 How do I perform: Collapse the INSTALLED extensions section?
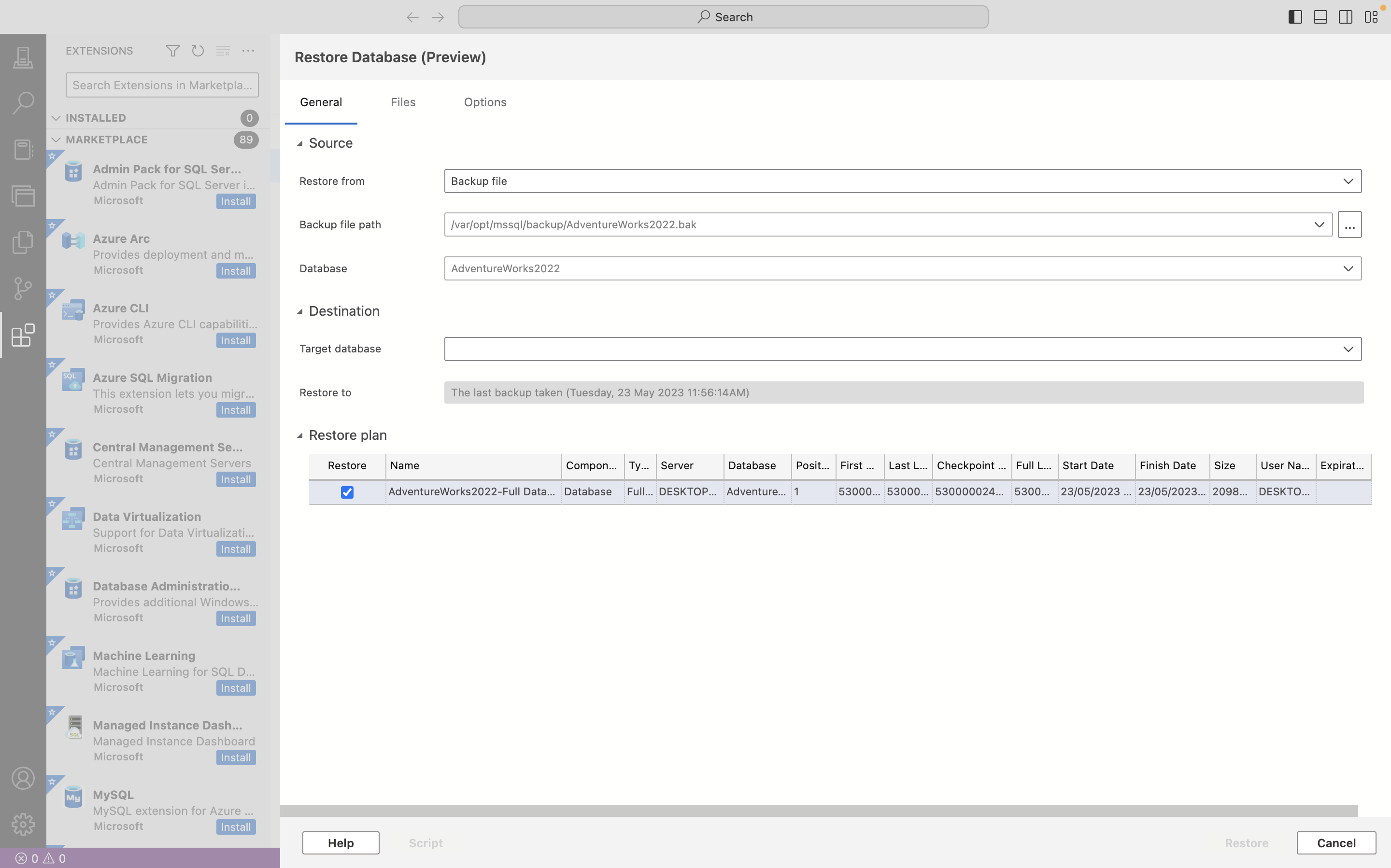[x=56, y=118]
